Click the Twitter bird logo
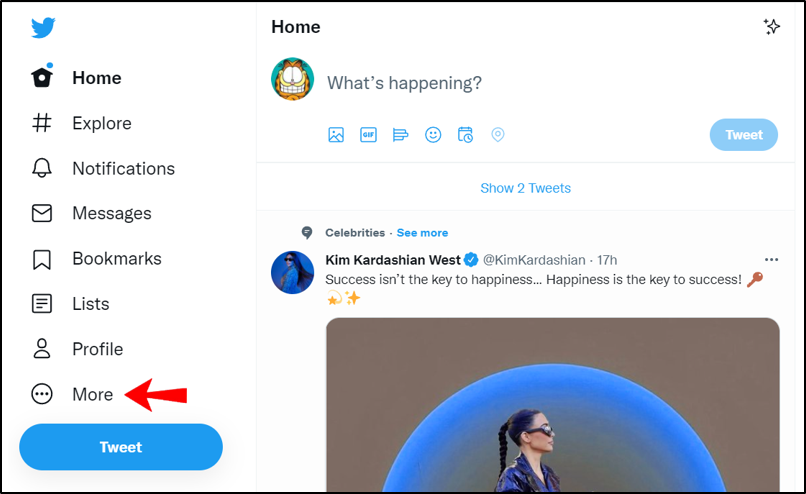Image resolution: width=806 pixels, height=494 pixels. click(x=42, y=28)
